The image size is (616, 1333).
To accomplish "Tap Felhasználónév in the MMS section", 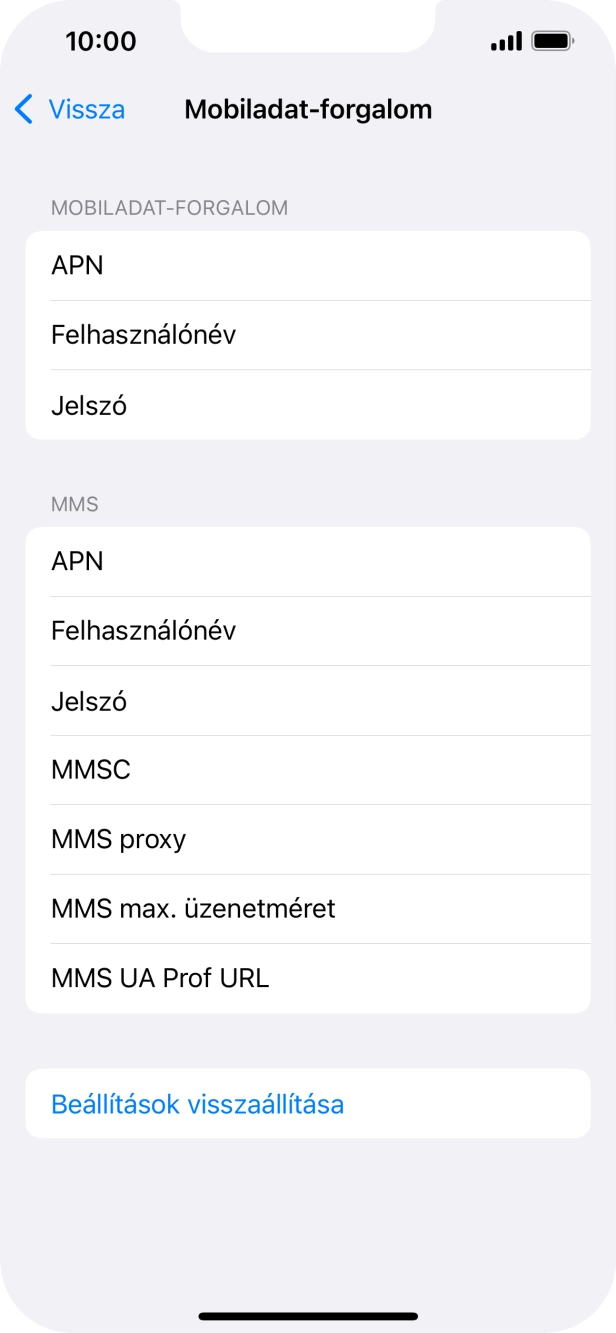I will click(x=308, y=631).
